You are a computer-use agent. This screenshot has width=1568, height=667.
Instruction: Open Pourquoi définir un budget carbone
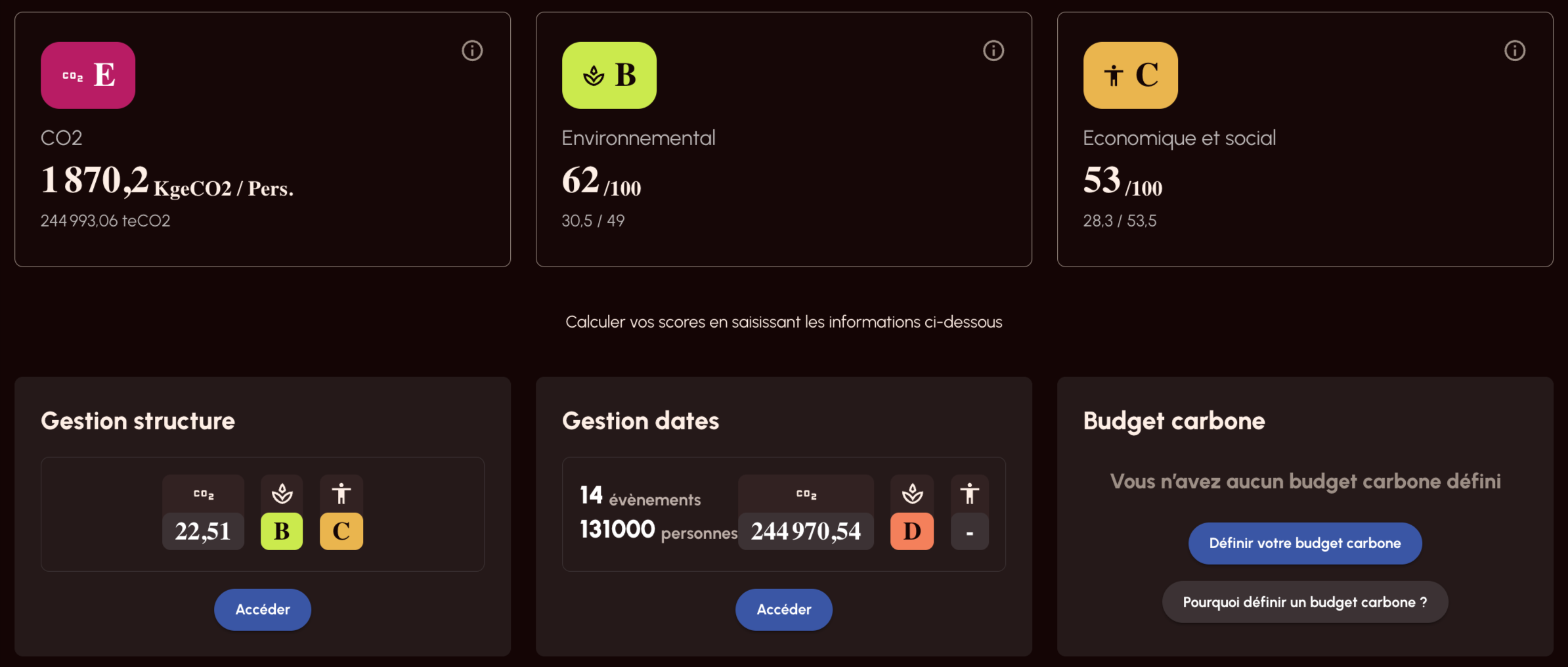1305,602
